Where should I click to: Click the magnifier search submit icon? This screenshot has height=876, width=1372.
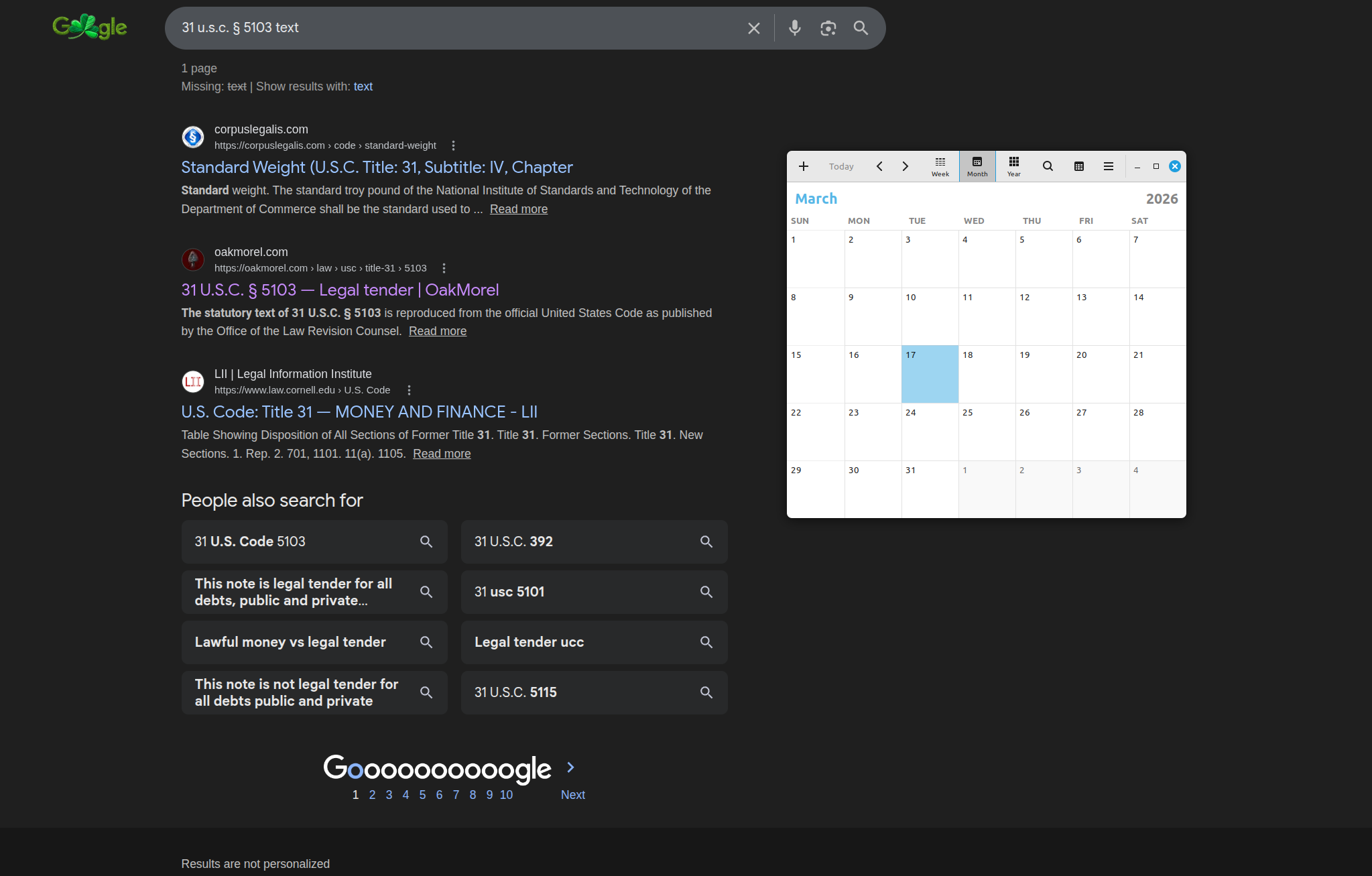coord(861,28)
